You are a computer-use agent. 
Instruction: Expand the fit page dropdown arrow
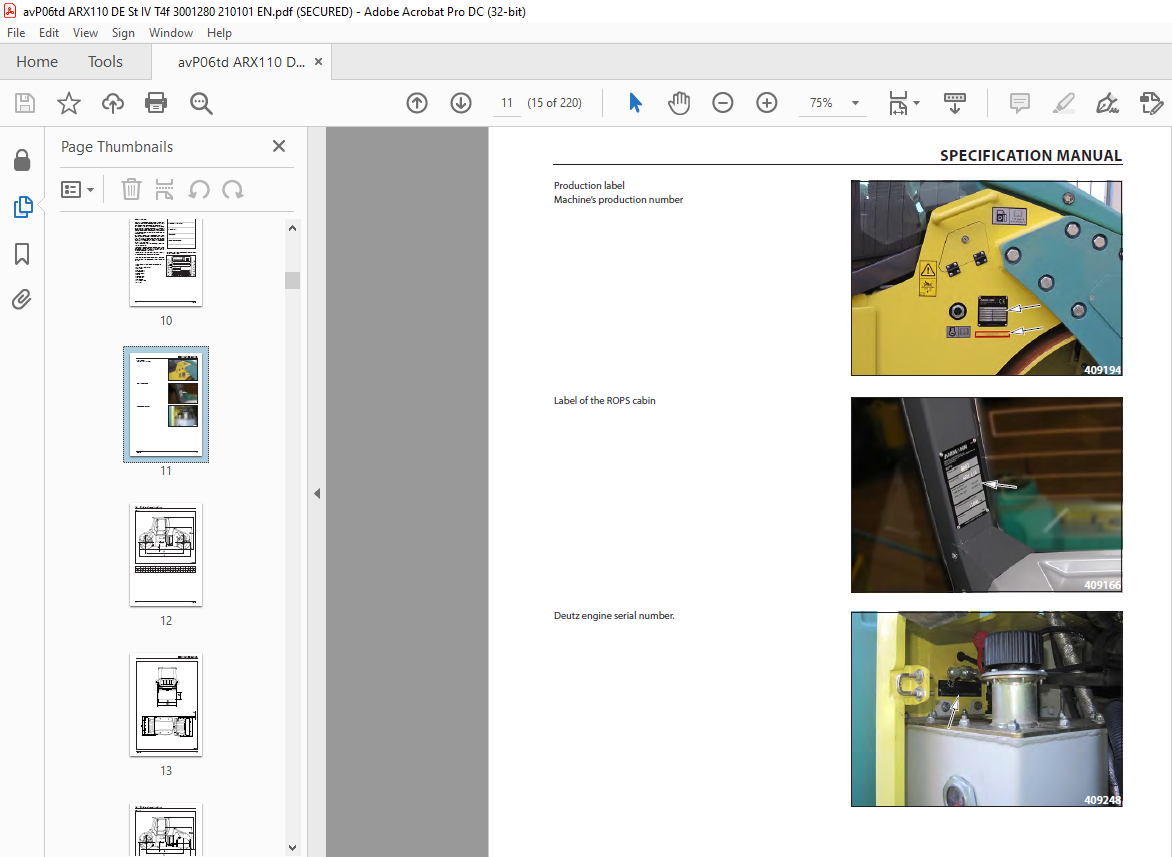pos(917,103)
